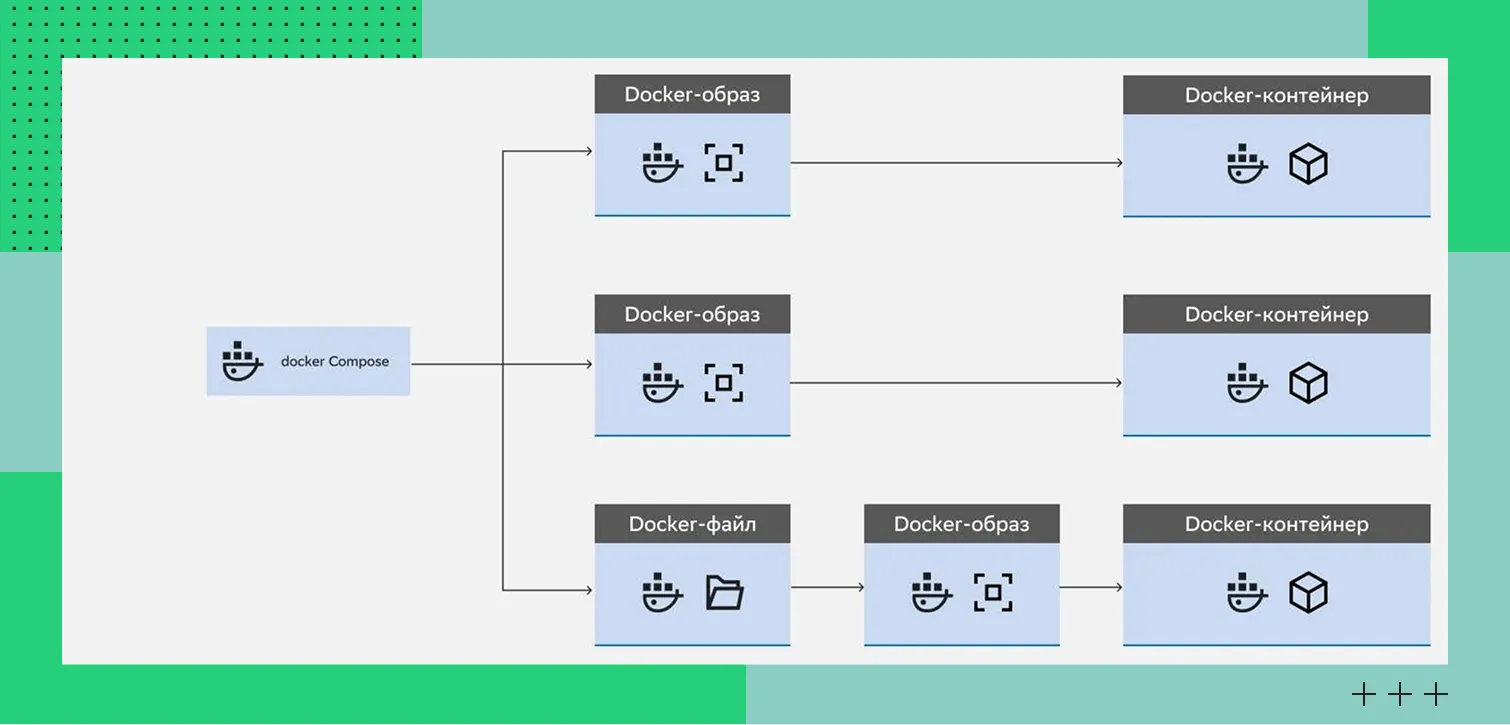Image resolution: width=1510 pixels, height=725 pixels.
Task: Open the folder icon in the Docker-файл box
Action: 724,593
